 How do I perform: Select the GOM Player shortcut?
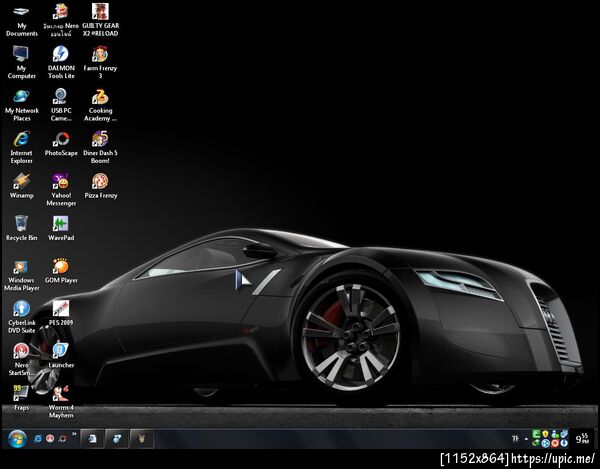[61, 271]
